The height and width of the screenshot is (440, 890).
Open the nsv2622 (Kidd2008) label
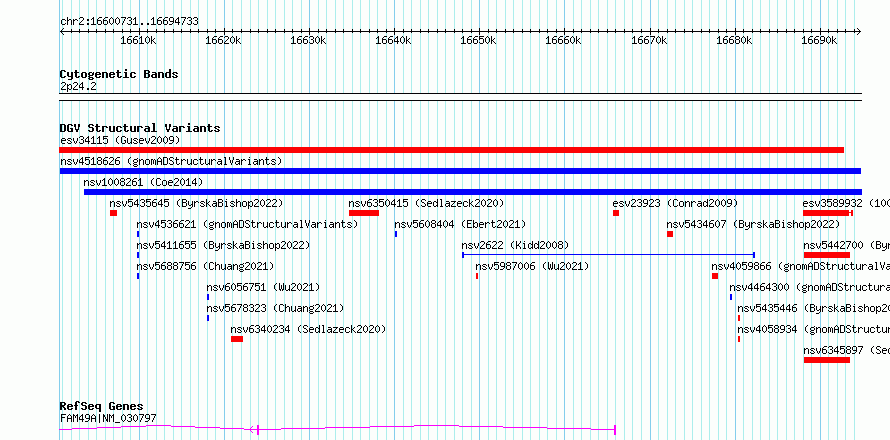point(515,245)
